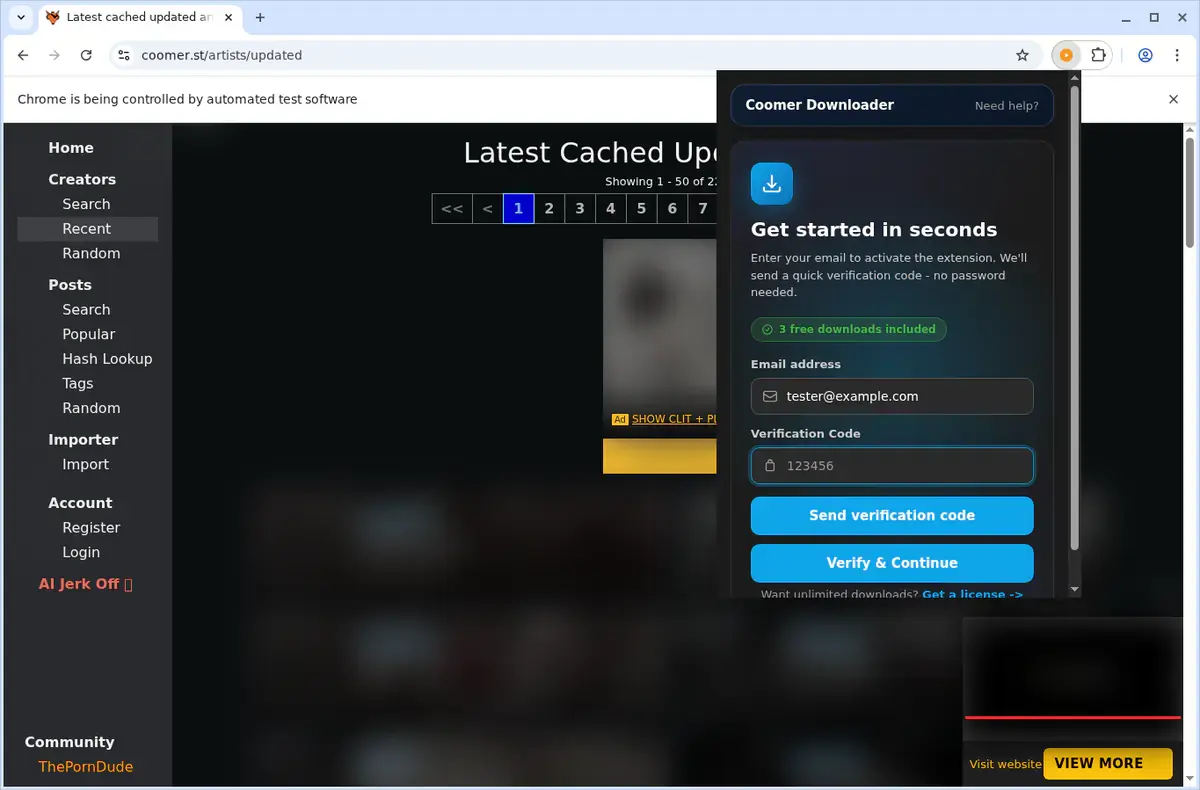Click the Need help? link
Image resolution: width=1200 pixels, height=790 pixels.
1006,106
